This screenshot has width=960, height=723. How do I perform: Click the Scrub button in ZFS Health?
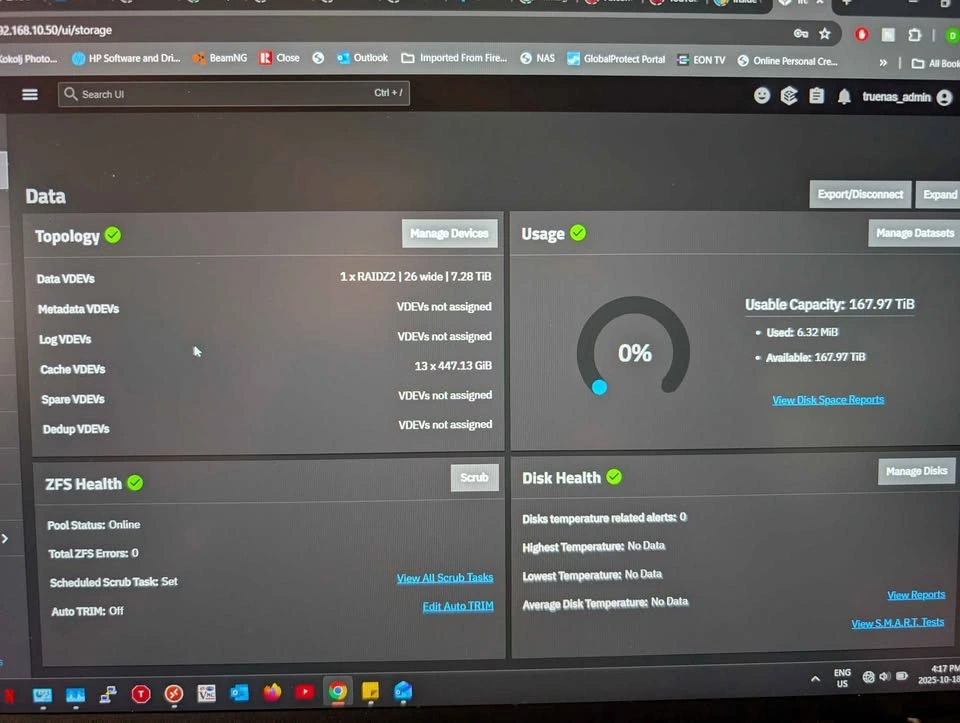point(474,478)
